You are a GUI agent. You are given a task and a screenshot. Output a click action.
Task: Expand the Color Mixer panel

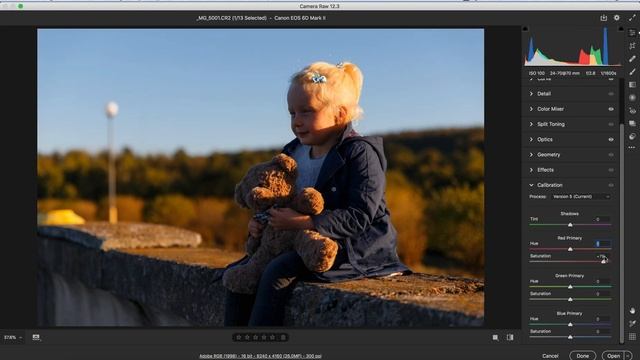tap(531, 109)
